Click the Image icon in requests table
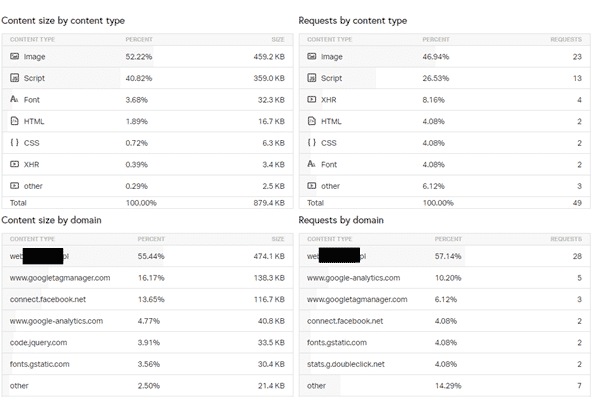 tap(311, 56)
